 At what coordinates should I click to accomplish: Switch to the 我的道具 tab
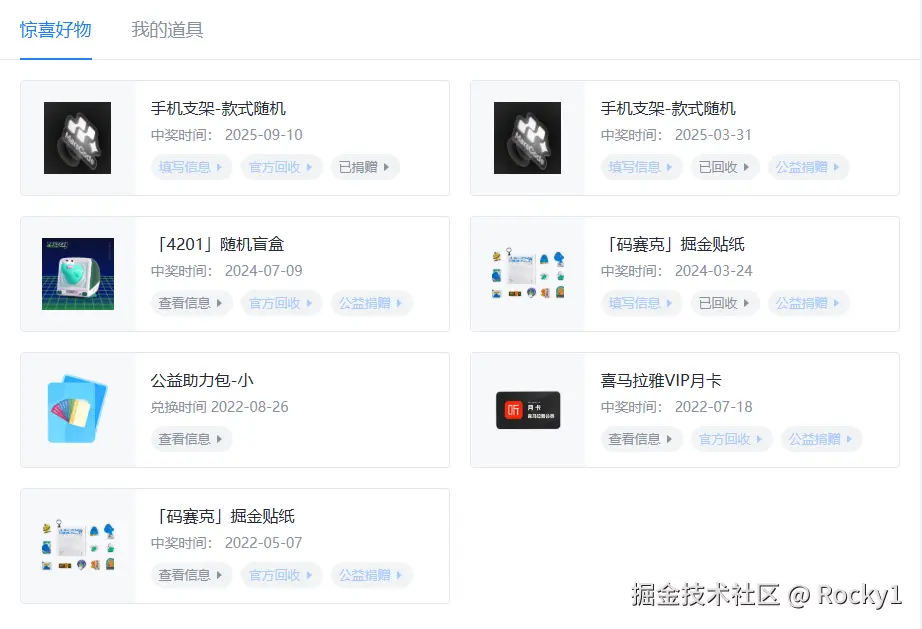tap(166, 30)
